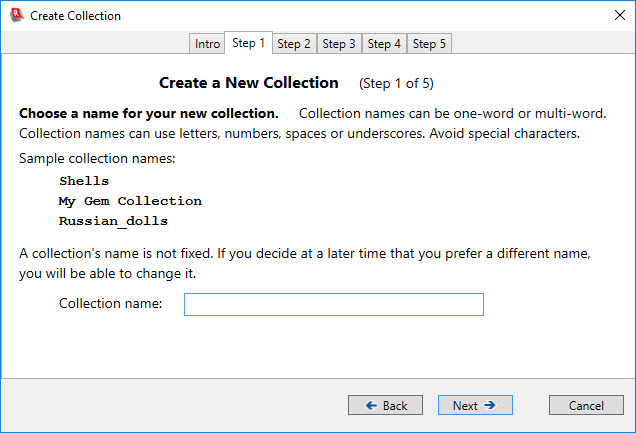Cancel the collection creation
Viewport: 636px width, 433px height.
tap(586, 405)
